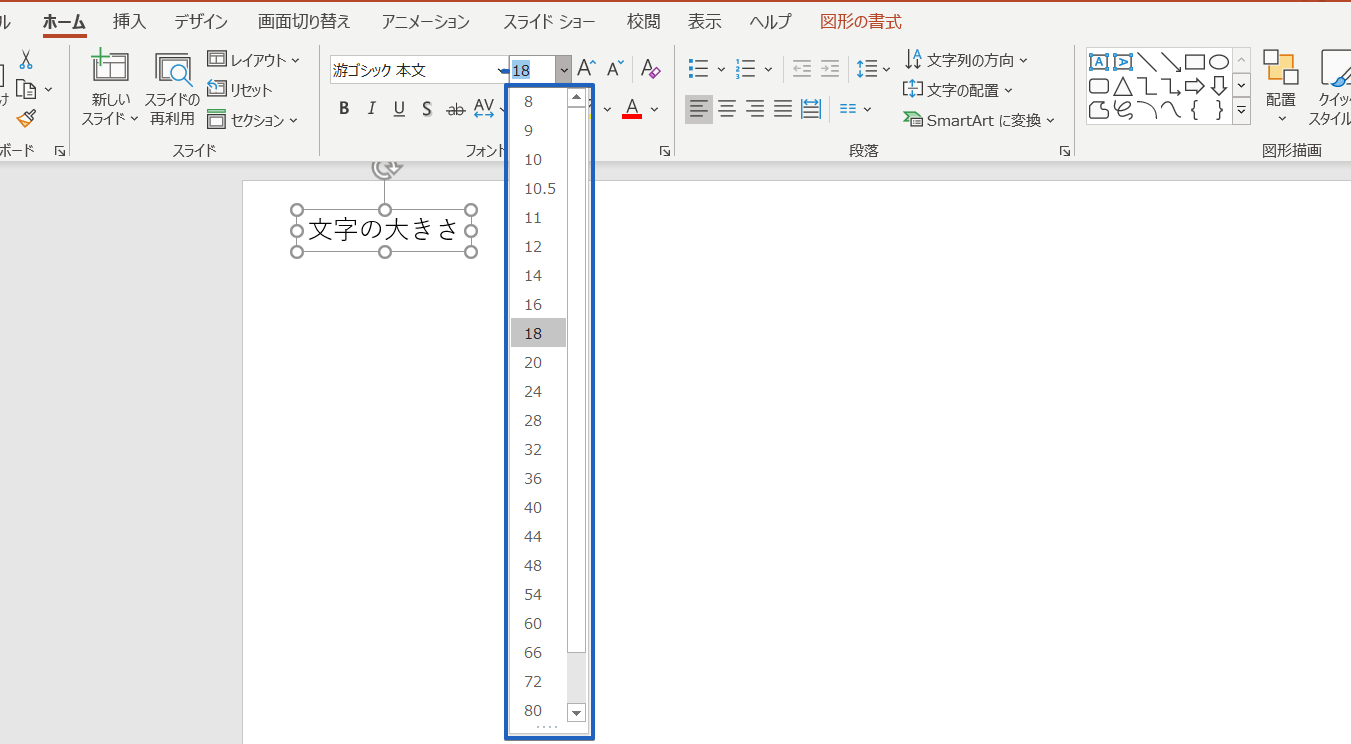Select the right arrow shape

coord(1194,86)
